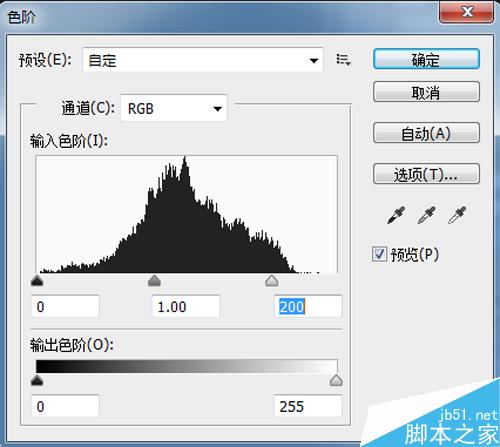Click the input highlight white slider
The width and height of the screenshot is (500, 447).
tap(272, 281)
